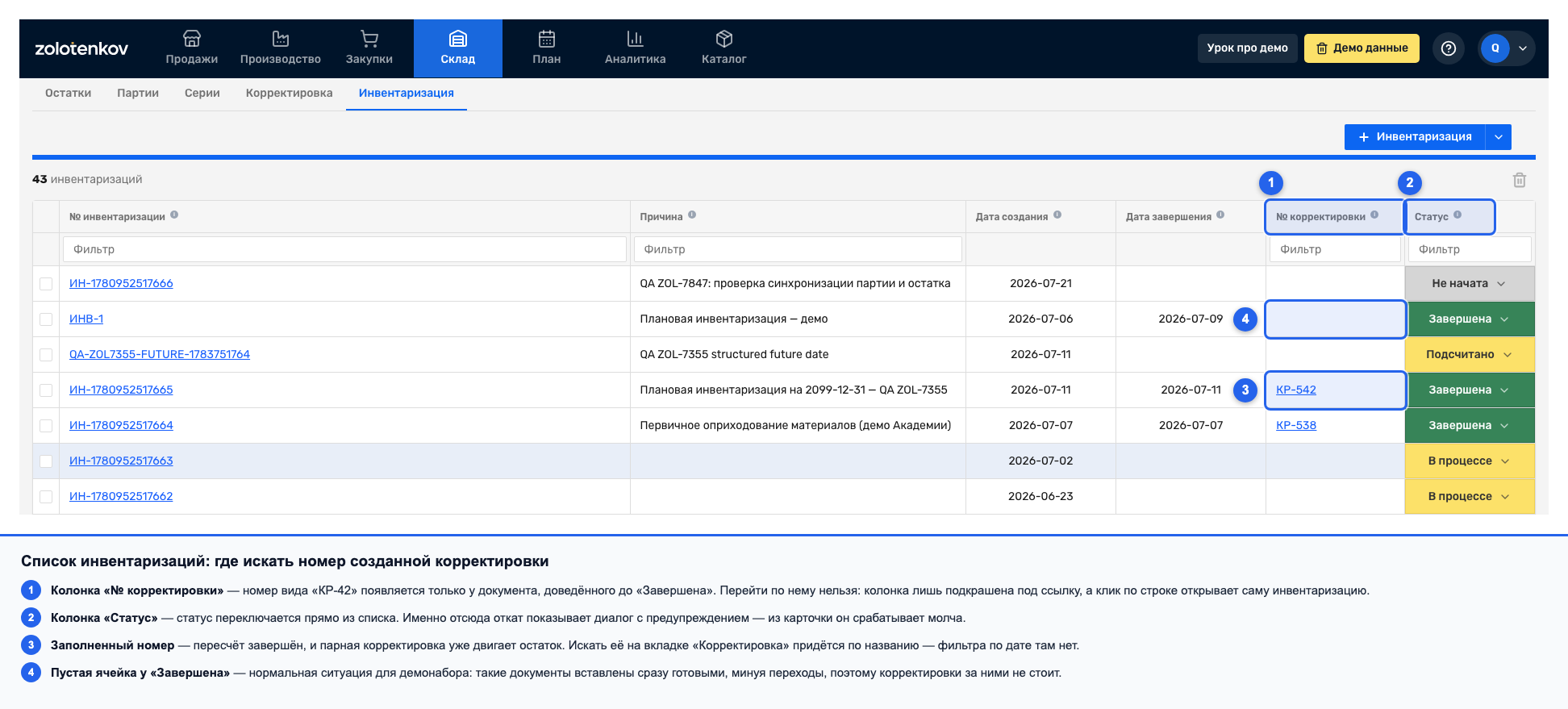Open the Каталог box icon
This screenshot has height=709, width=1568.
pos(724,38)
